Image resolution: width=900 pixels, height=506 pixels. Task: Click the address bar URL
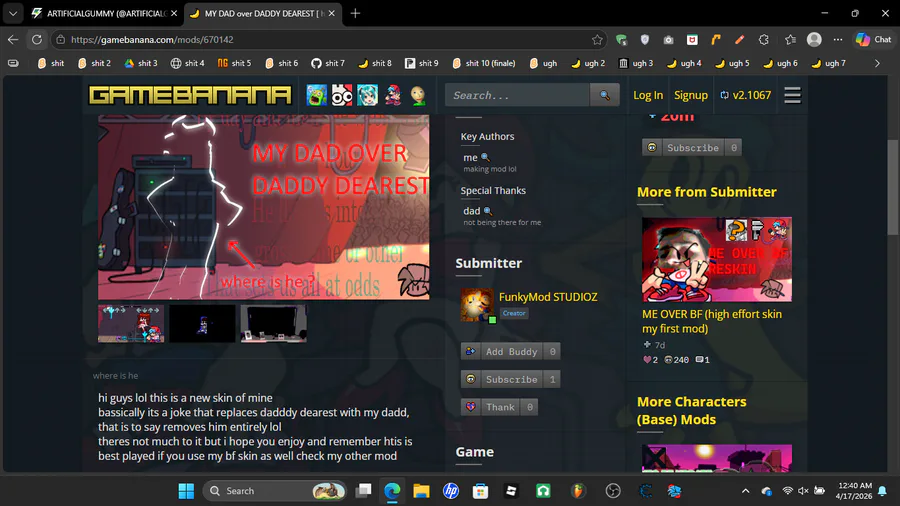point(152,40)
